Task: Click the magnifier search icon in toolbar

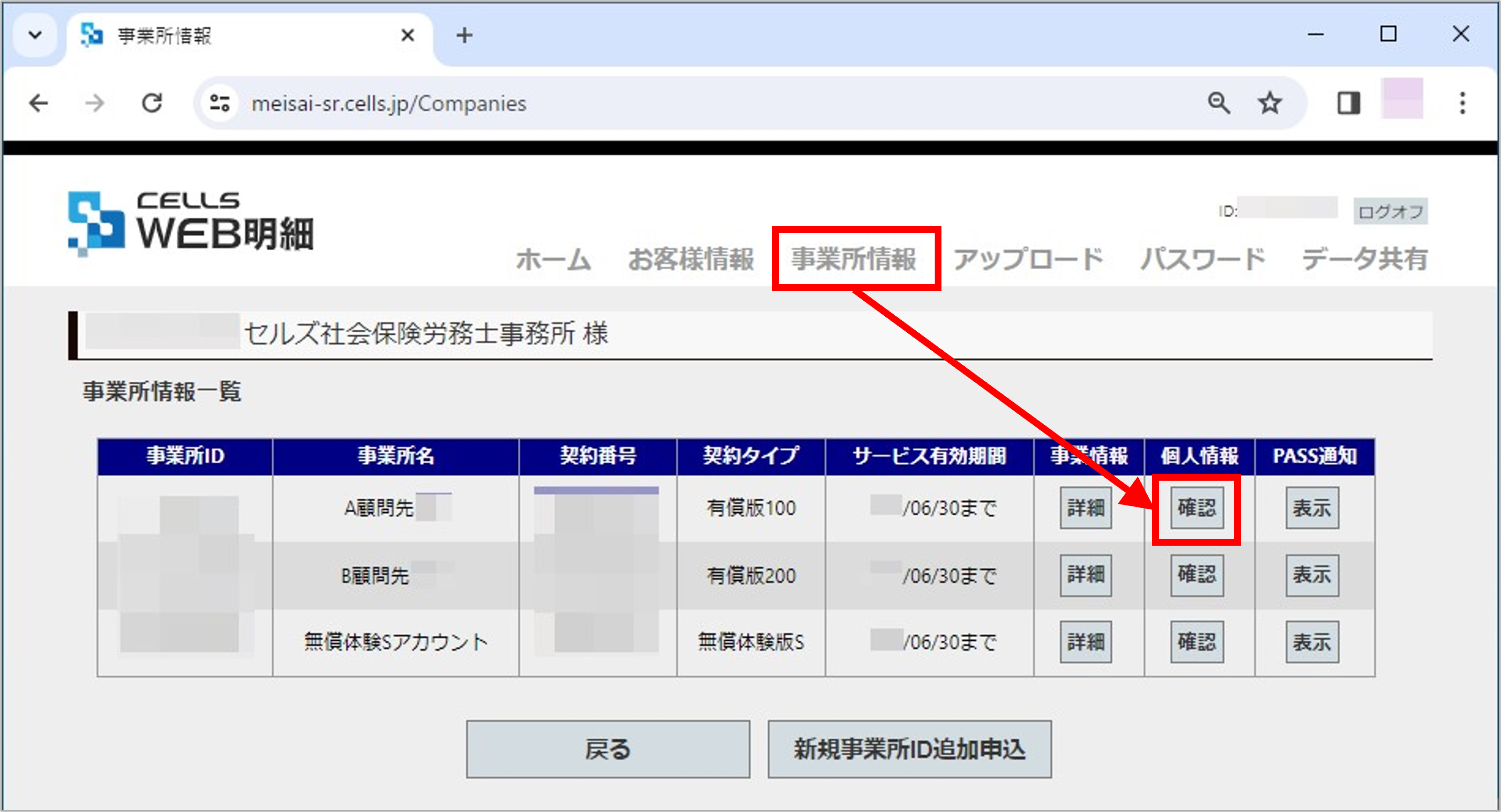Action: pos(1220,103)
